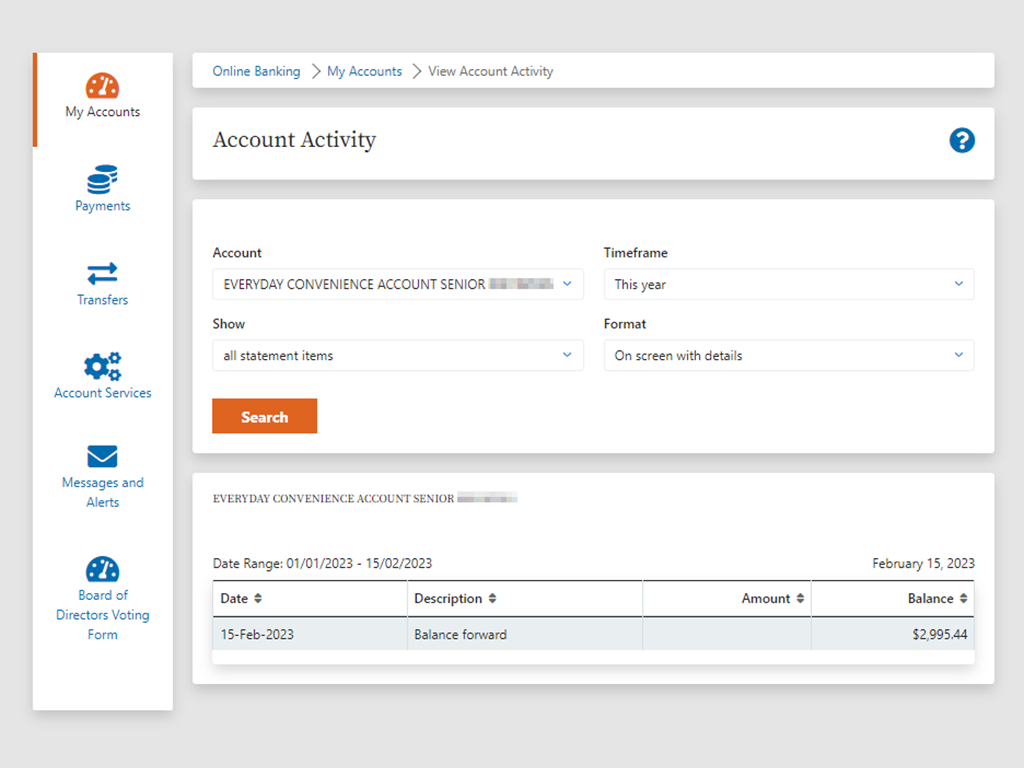Open Board of Directors Voting Form icon
Image resolution: width=1024 pixels, height=768 pixels.
[x=103, y=569]
